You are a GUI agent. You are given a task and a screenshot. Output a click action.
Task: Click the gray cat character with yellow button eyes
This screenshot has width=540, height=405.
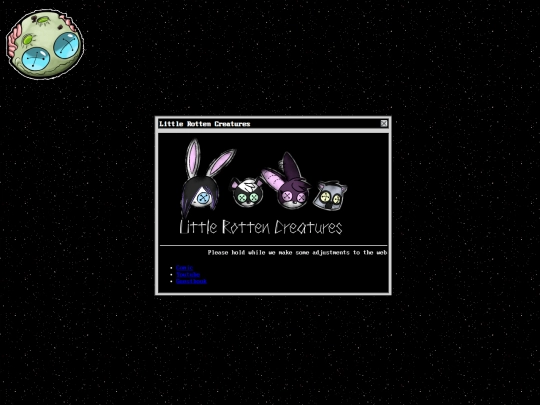330,196
